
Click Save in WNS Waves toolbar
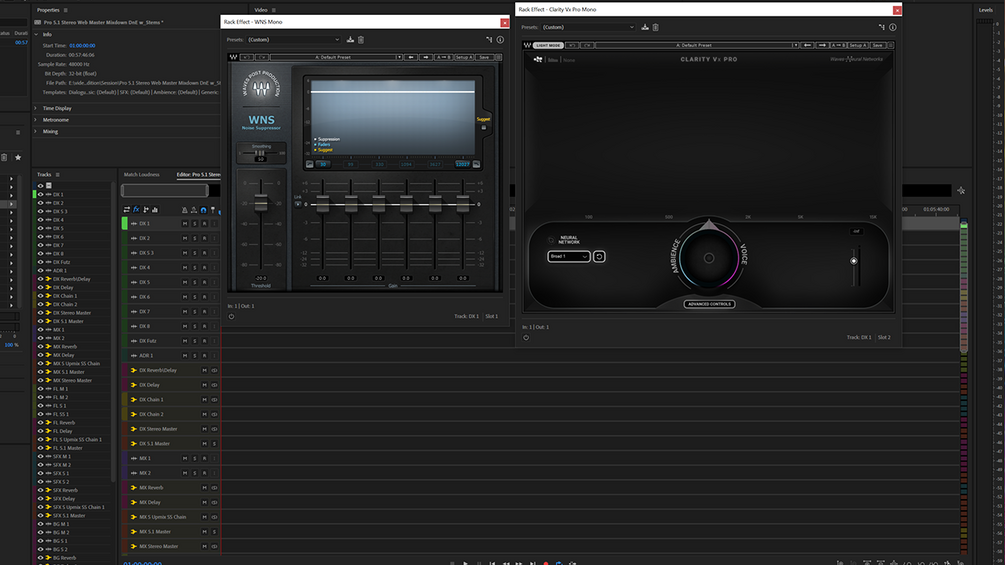point(485,57)
